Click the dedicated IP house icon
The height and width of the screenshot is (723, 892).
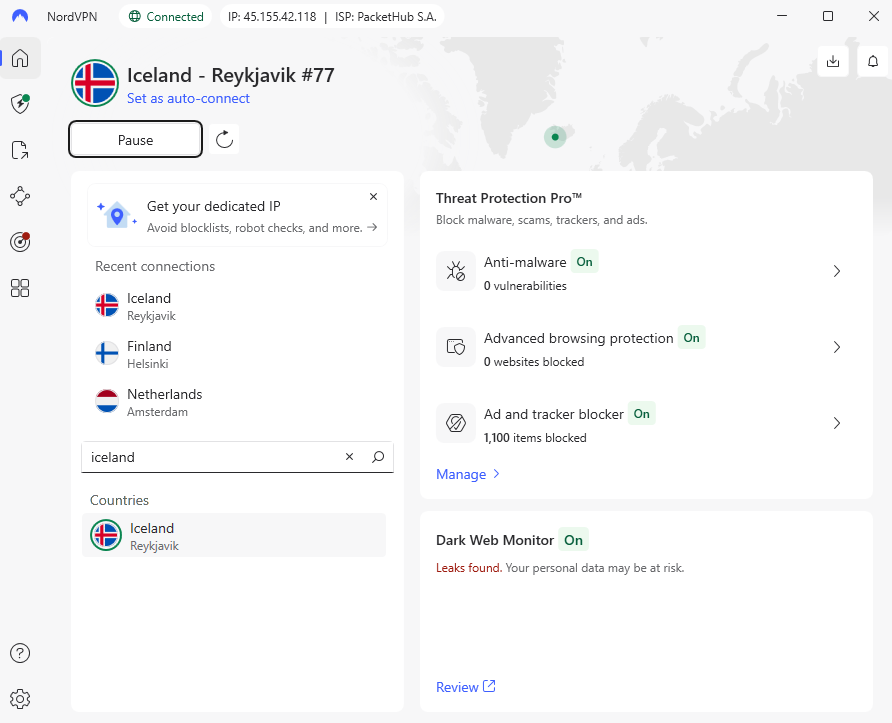pos(117,215)
